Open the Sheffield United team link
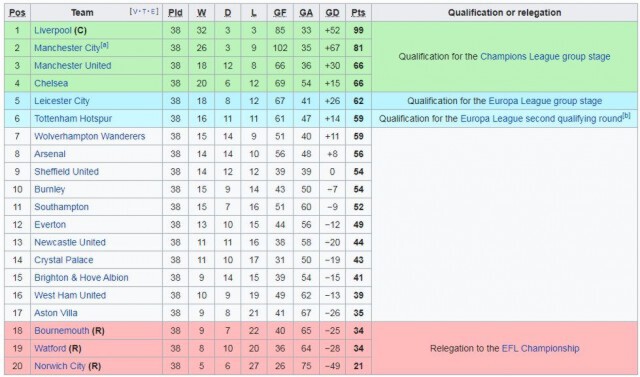This screenshot has height=377, width=640. 67,172
